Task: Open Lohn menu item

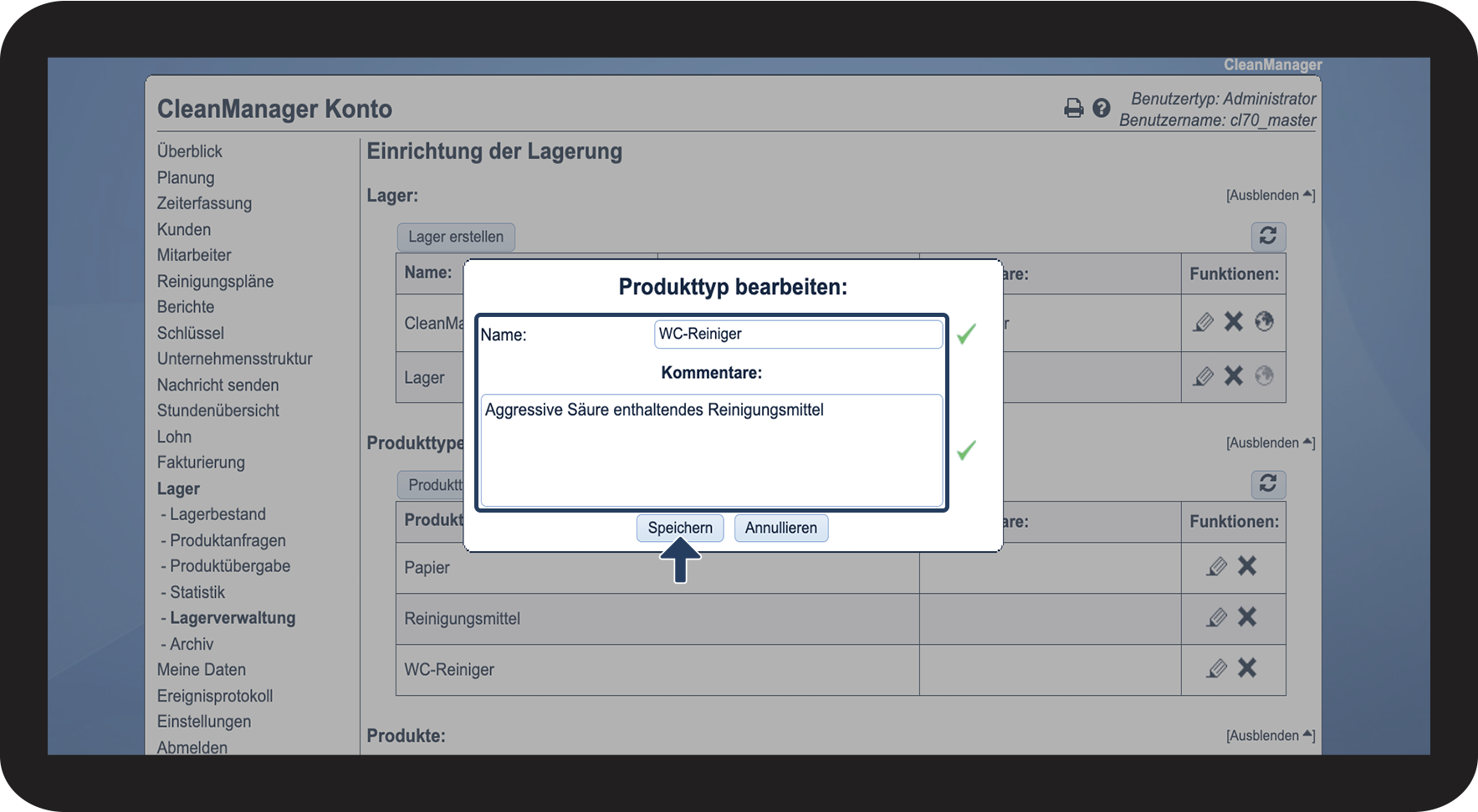Action: click(174, 437)
